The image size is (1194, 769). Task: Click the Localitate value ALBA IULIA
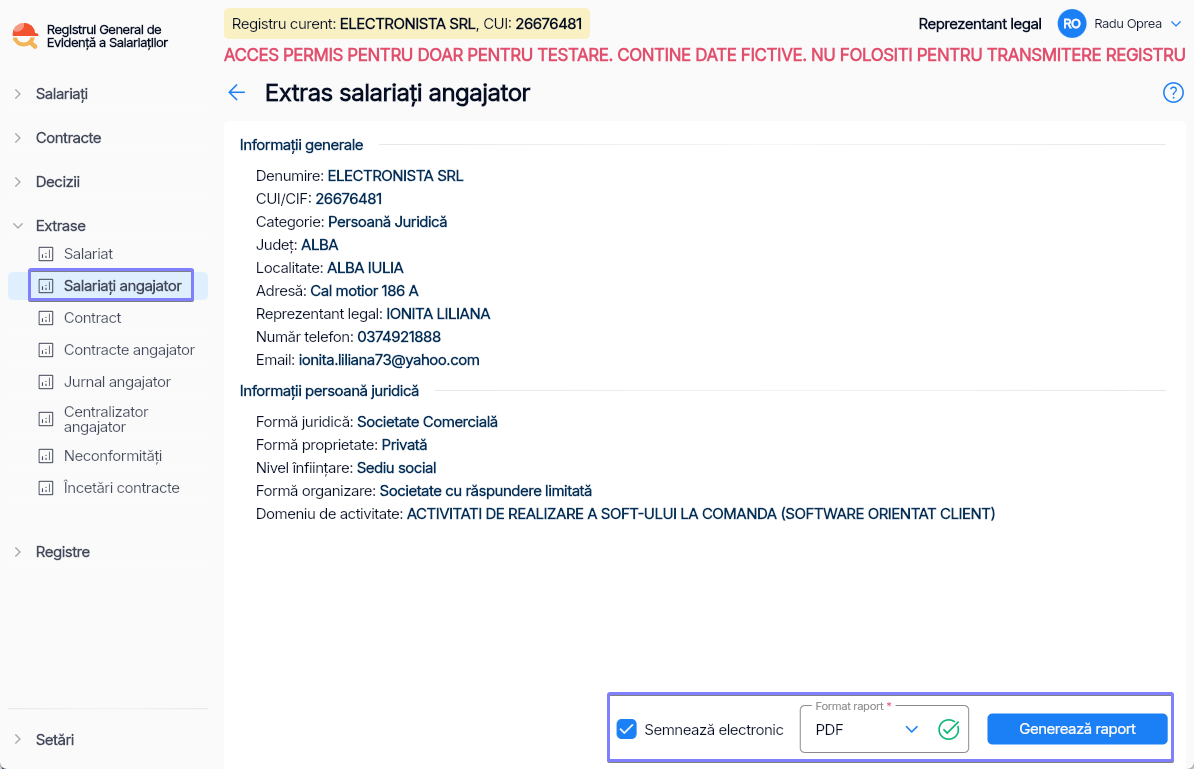coord(366,268)
